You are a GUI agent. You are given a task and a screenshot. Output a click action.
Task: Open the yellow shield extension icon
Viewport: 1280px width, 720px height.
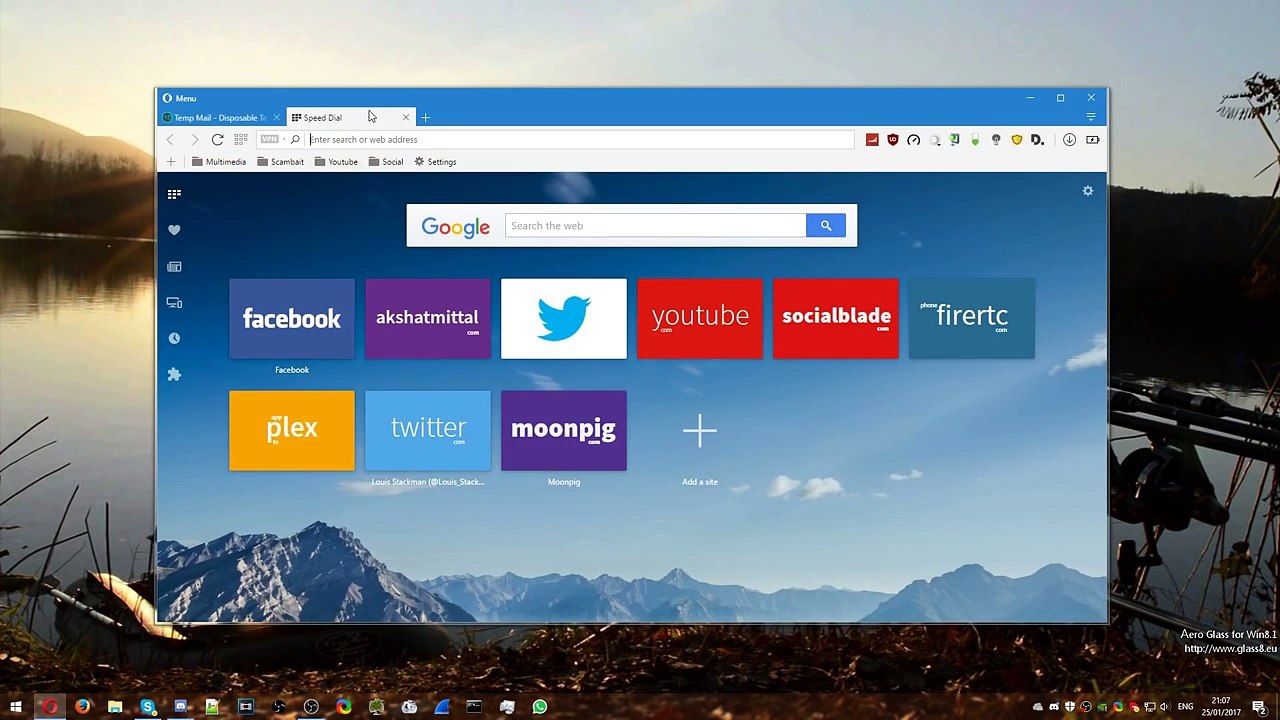point(1017,140)
